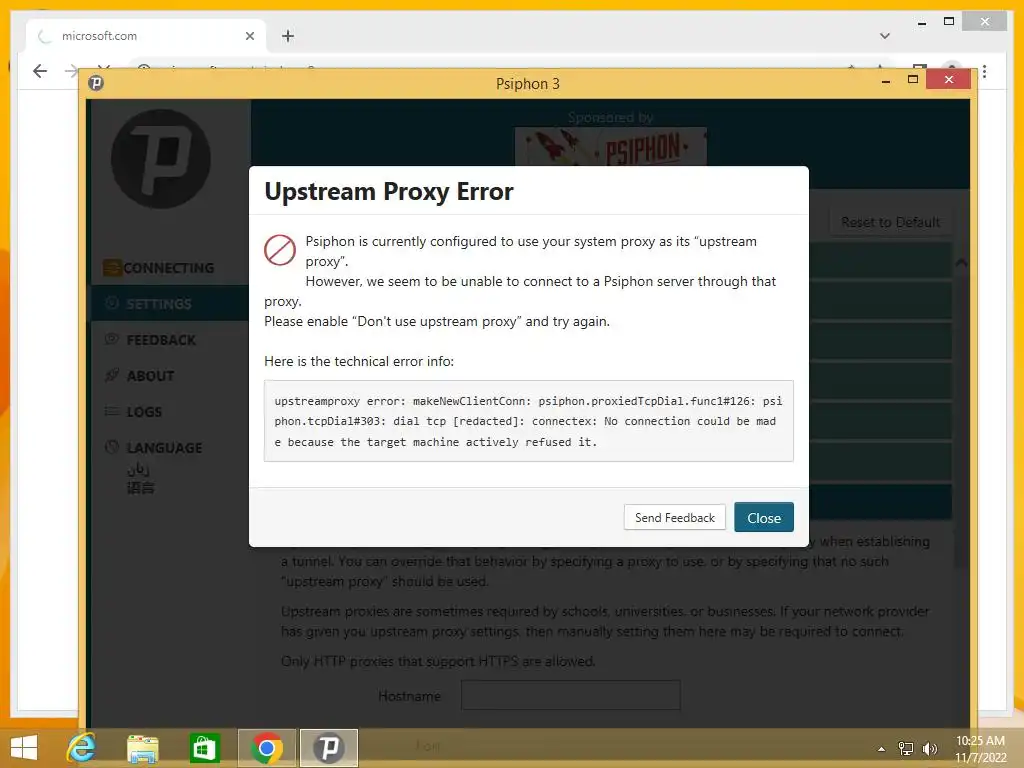Open the network tray icon
Viewport: 1024px width, 768px height.
906,748
